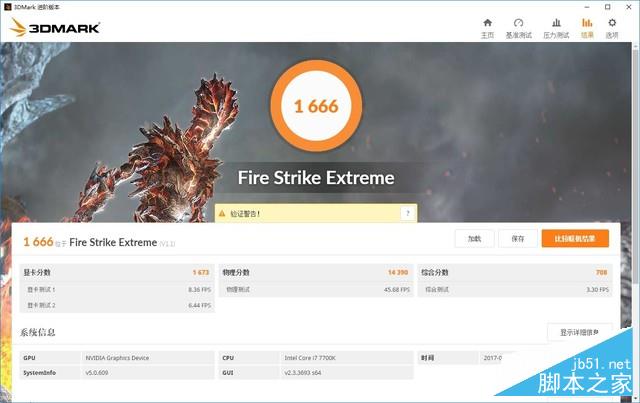The width and height of the screenshot is (640, 403).
Task: Click the 显卡分数 graphics score header
Action: 37,272
